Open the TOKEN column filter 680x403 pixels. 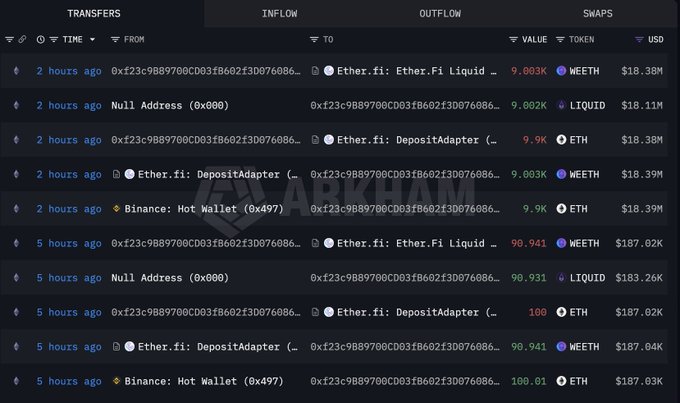[x=560, y=39]
